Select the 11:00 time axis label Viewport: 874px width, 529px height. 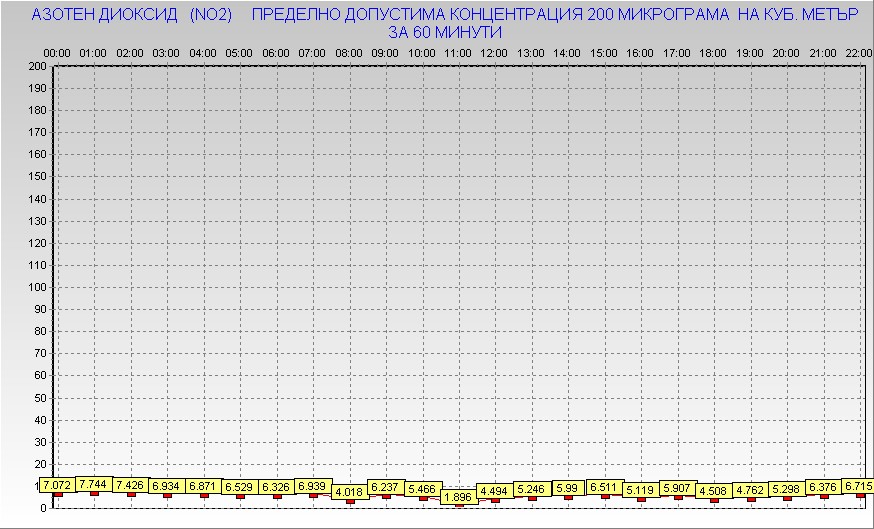pos(458,52)
